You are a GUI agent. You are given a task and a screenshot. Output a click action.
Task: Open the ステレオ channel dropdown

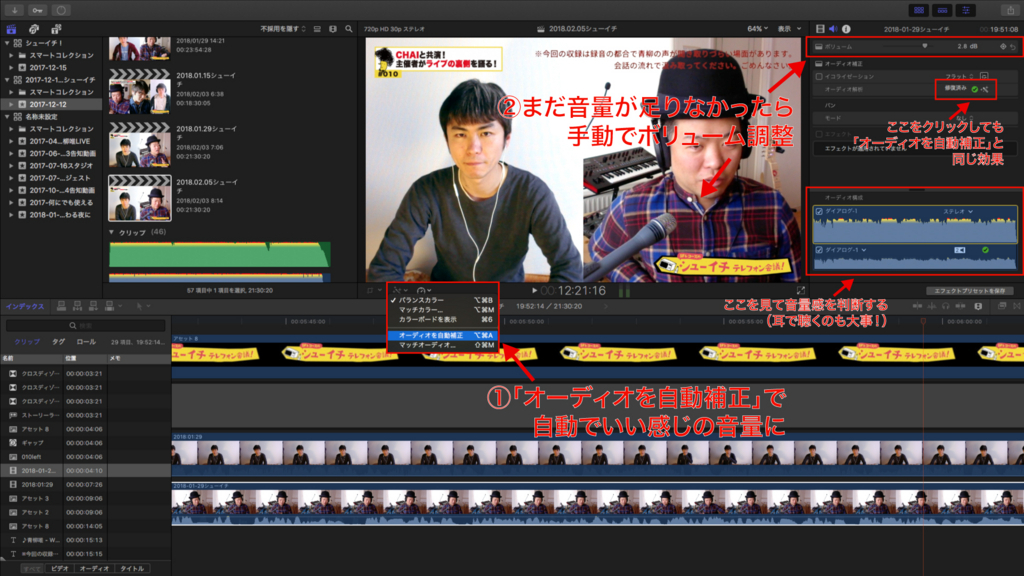[x=958, y=212]
